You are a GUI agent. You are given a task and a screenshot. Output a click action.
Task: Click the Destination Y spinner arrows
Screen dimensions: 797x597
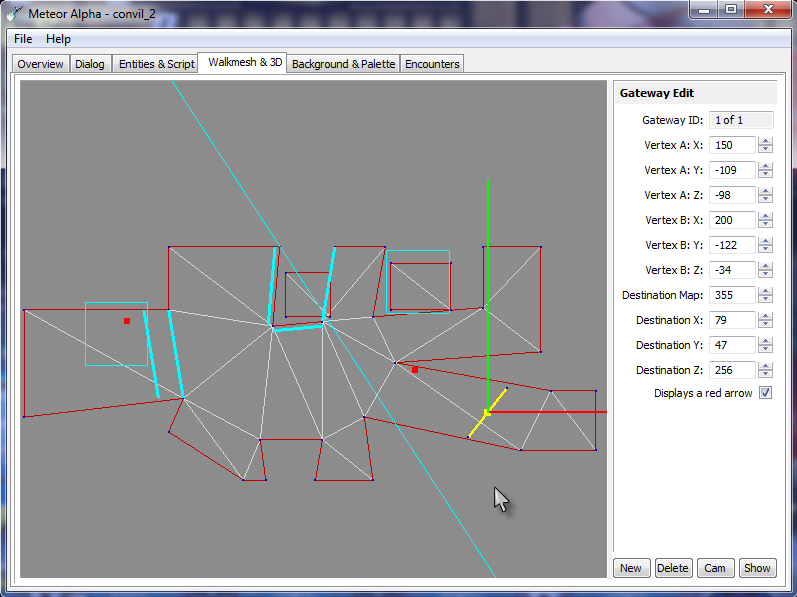765,345
